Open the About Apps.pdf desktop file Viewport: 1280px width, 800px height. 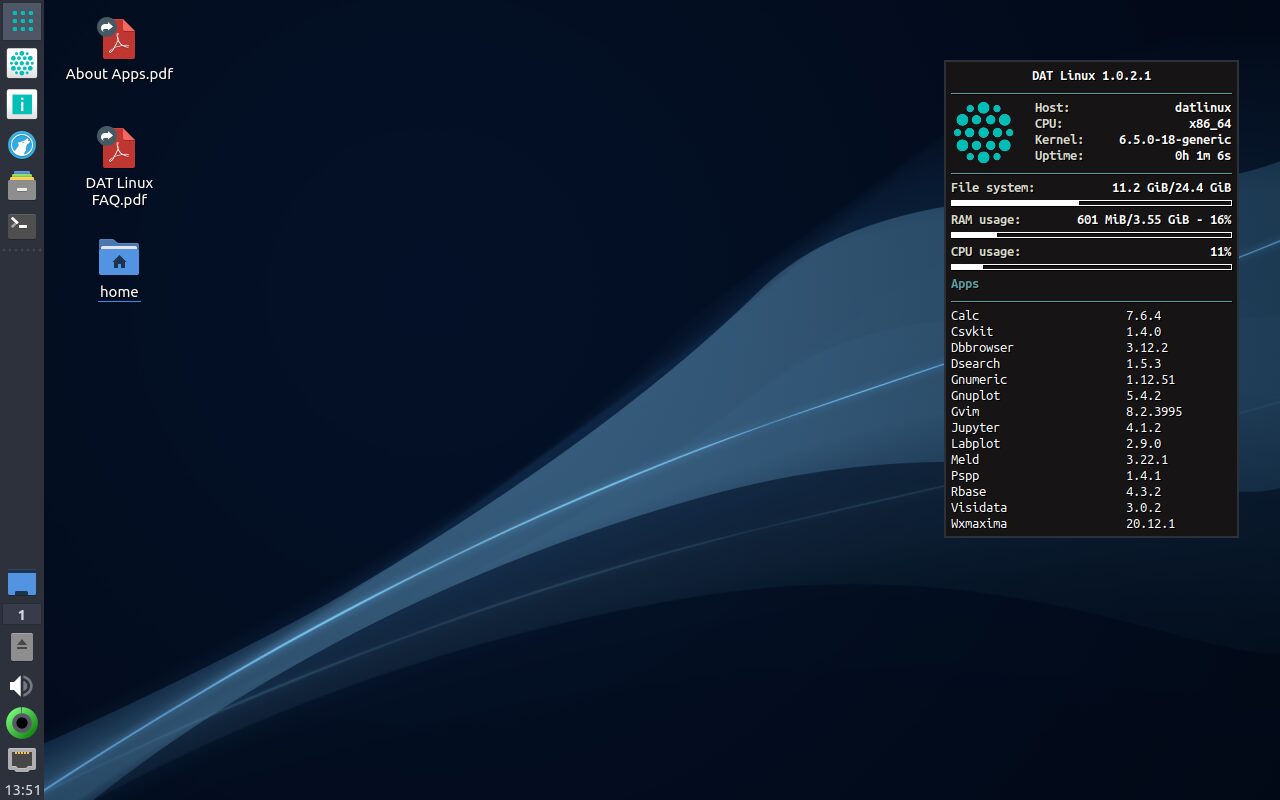point(119,41)
